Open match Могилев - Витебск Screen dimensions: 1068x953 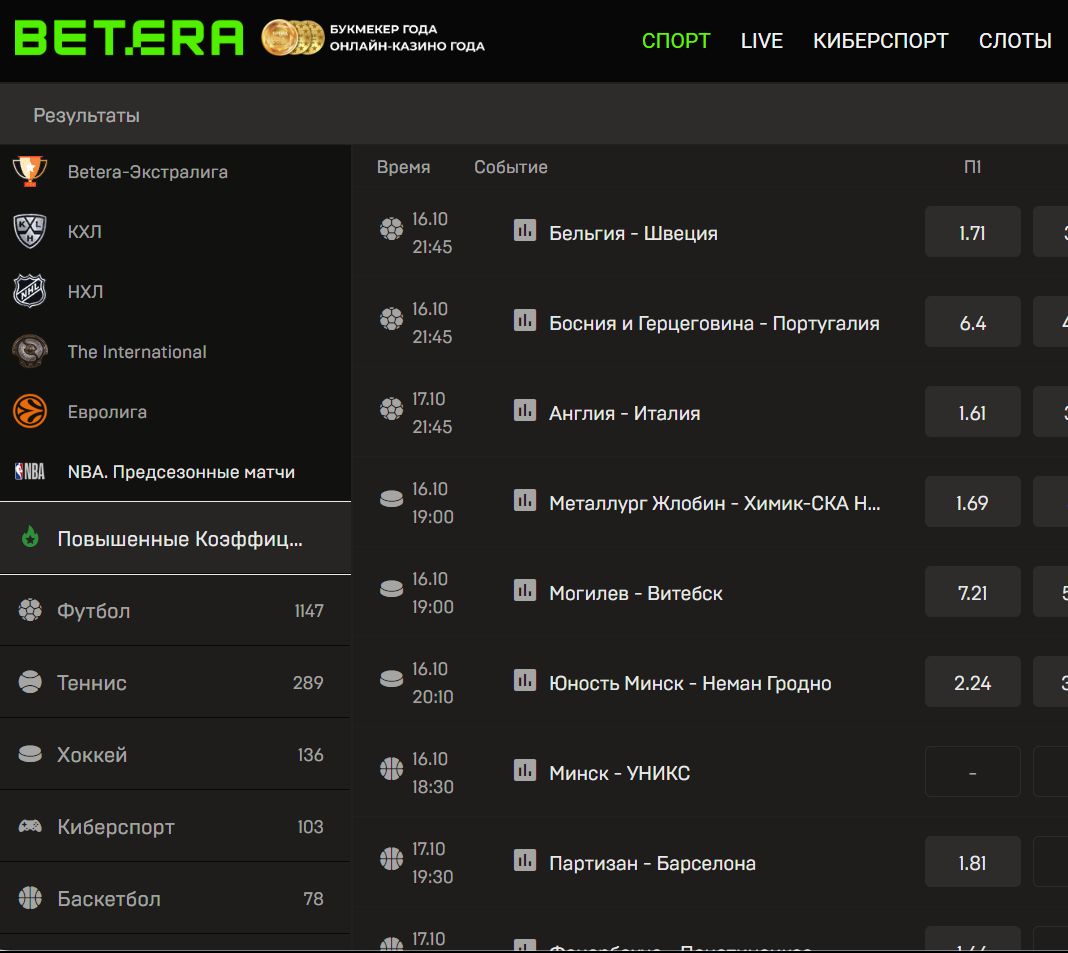[635, 593]
